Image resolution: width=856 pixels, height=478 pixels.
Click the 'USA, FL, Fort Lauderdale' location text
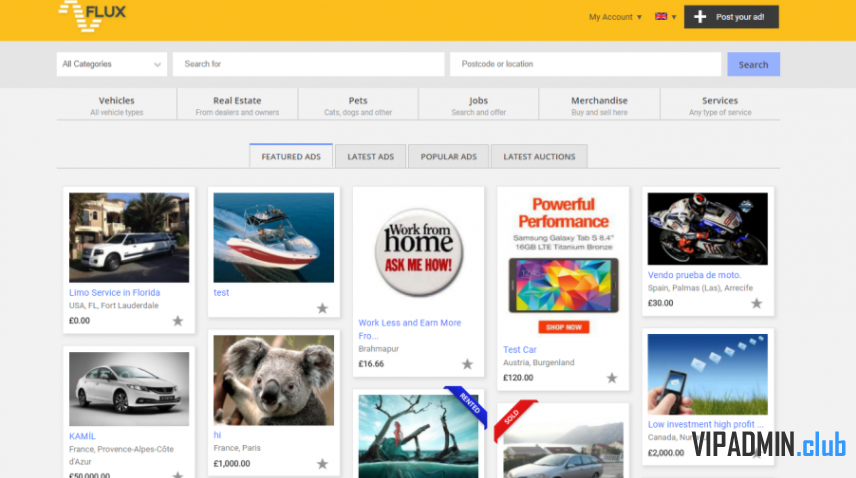click(x=114, y=306)
